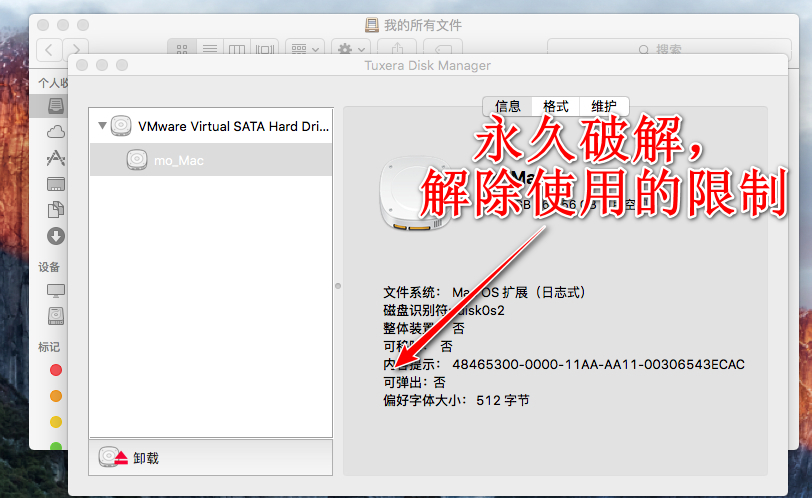The height and width of the screenshot is (498, 812).
Task: Open Applications in Finder sidebar
Action: (55, 158)
